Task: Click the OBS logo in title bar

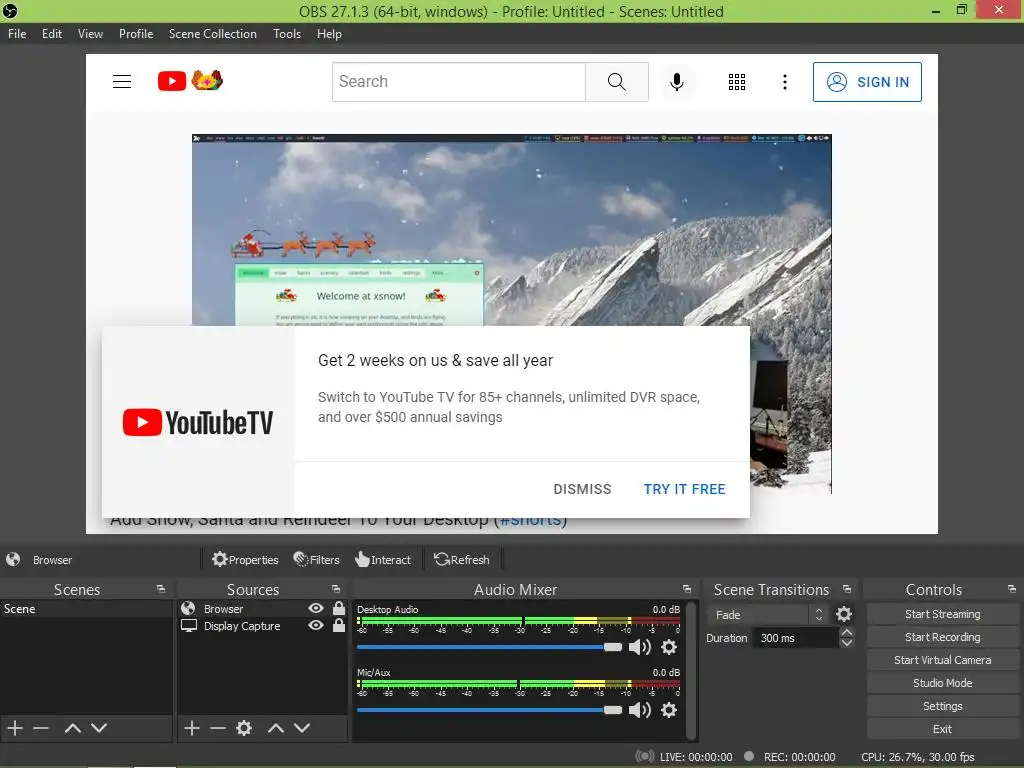Action: (x=10, y=11)
